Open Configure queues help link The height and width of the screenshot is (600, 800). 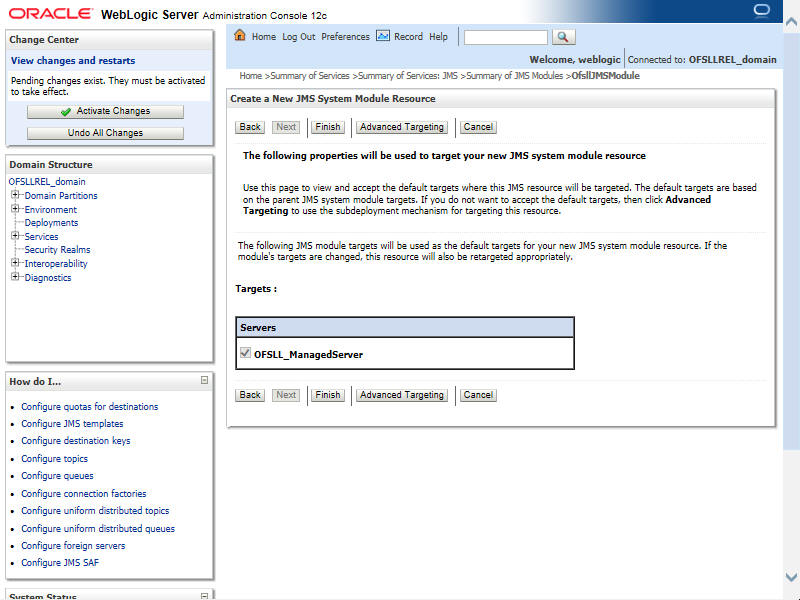(57, 476)
